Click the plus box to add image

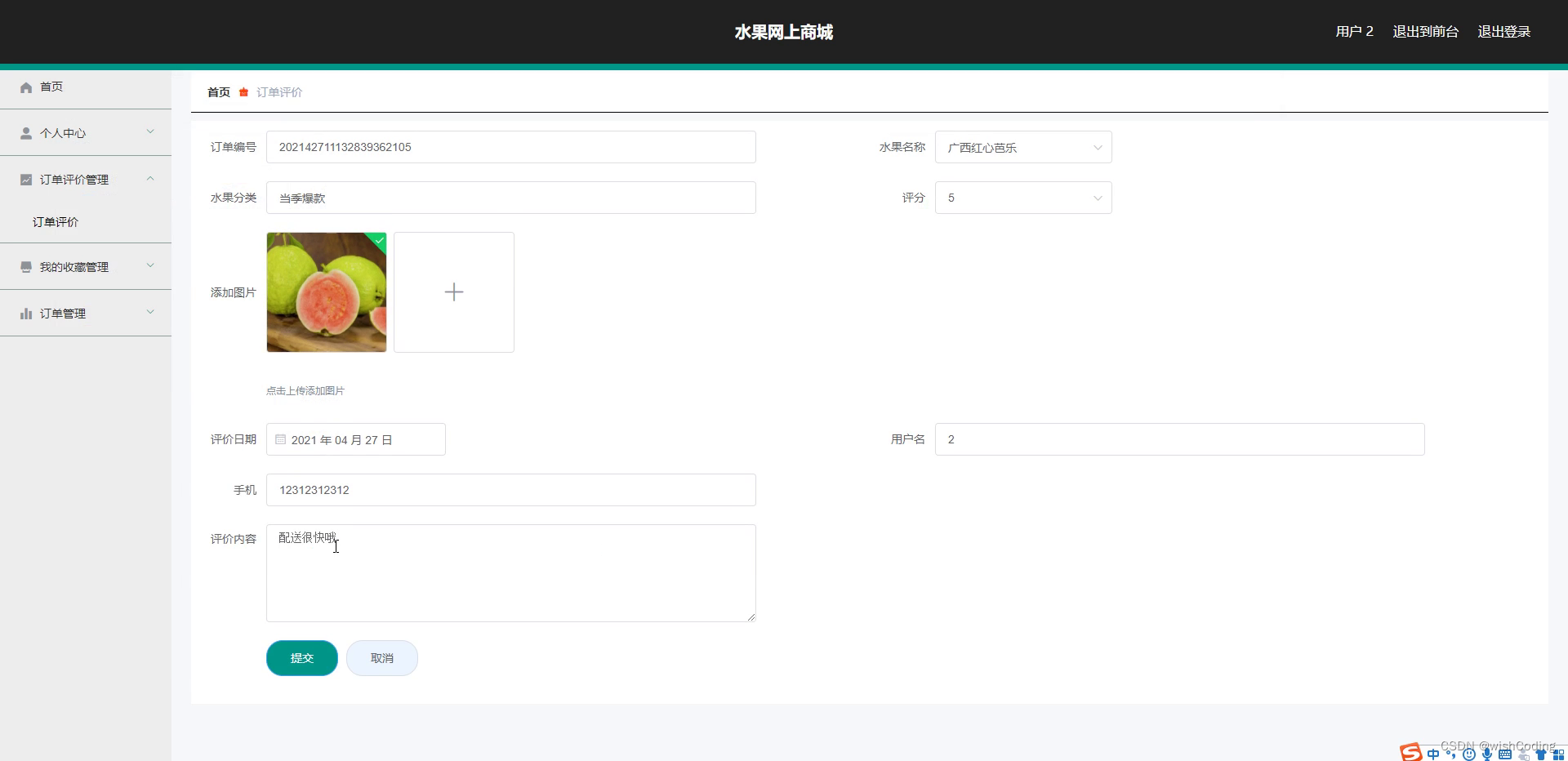[453, 291]
